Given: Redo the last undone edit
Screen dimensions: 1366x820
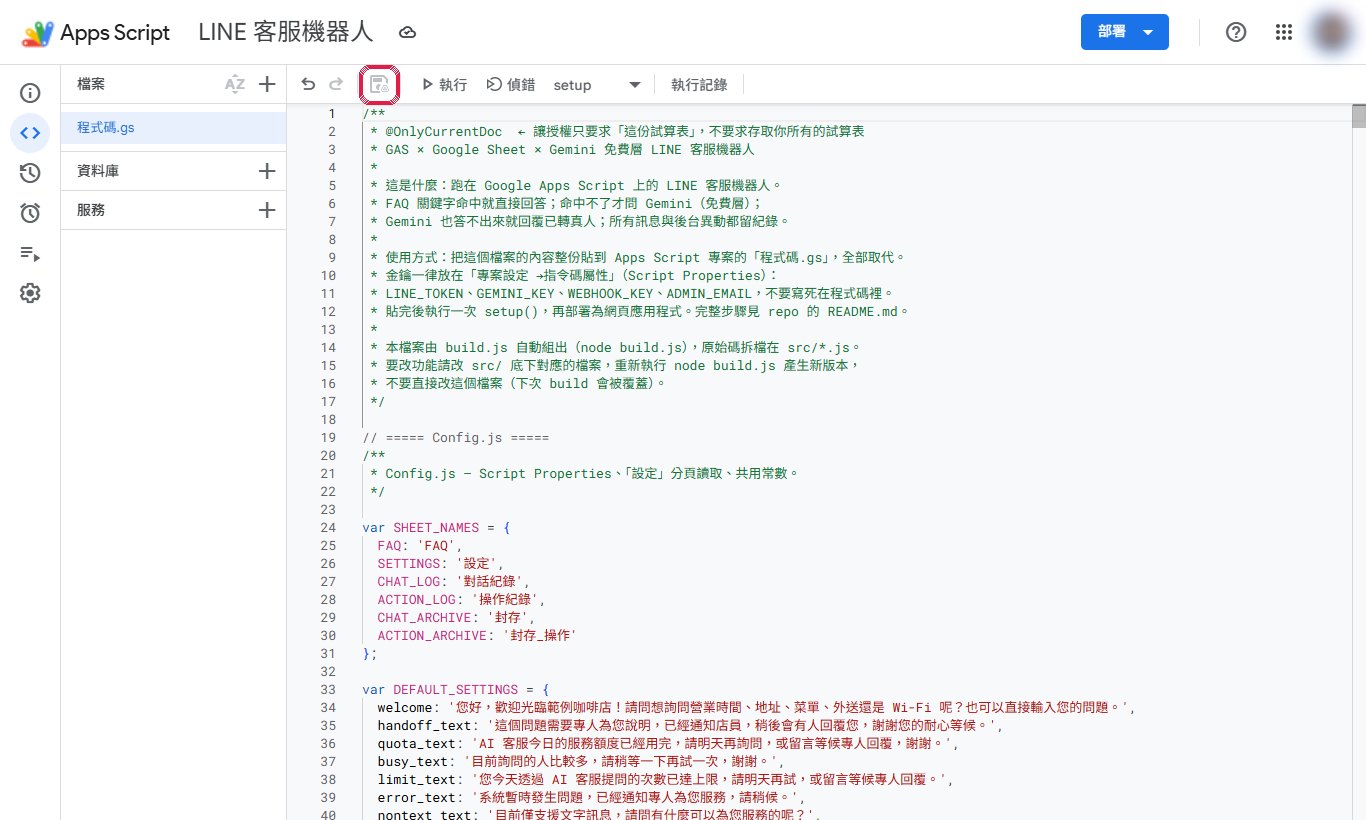Looking at the screenshot, I should [336, 85].
